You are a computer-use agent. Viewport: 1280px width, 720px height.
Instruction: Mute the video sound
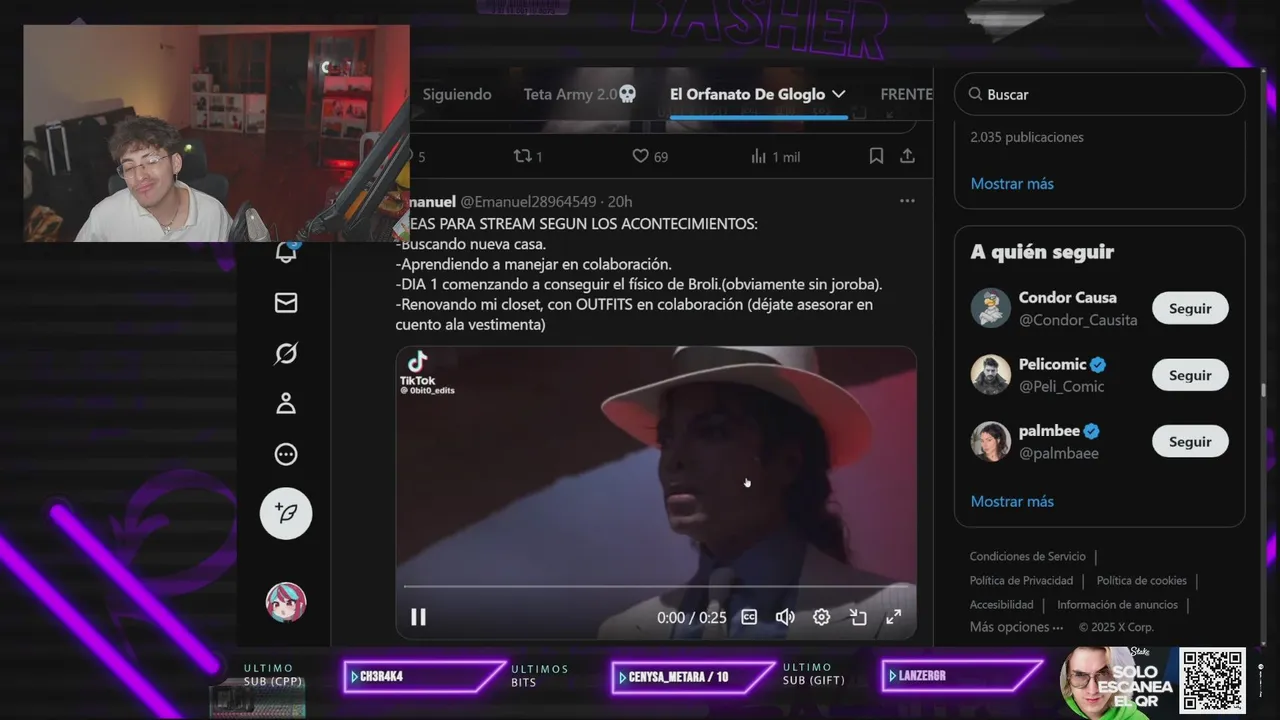tap(785, 617)
